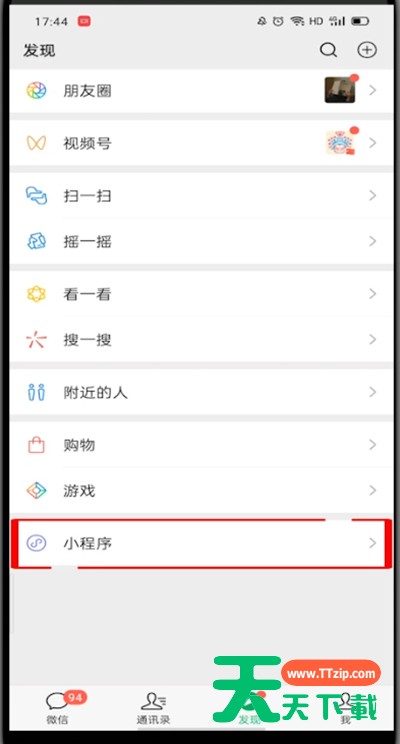Expand the 扫一扫 row chevron

click(x=372, y=195)
